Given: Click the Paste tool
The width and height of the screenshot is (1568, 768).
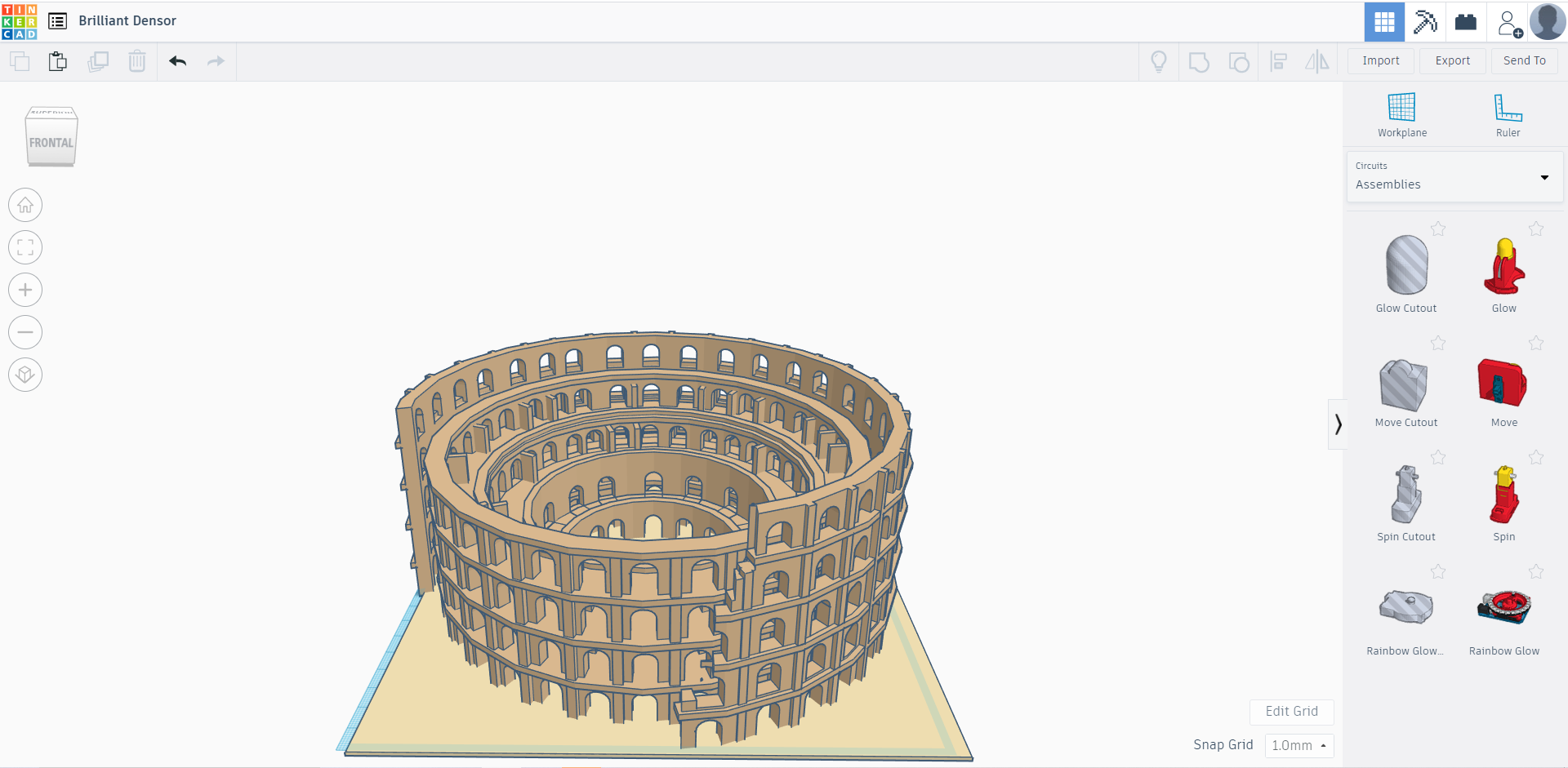Looking at the screenshot, I should 58,61.
